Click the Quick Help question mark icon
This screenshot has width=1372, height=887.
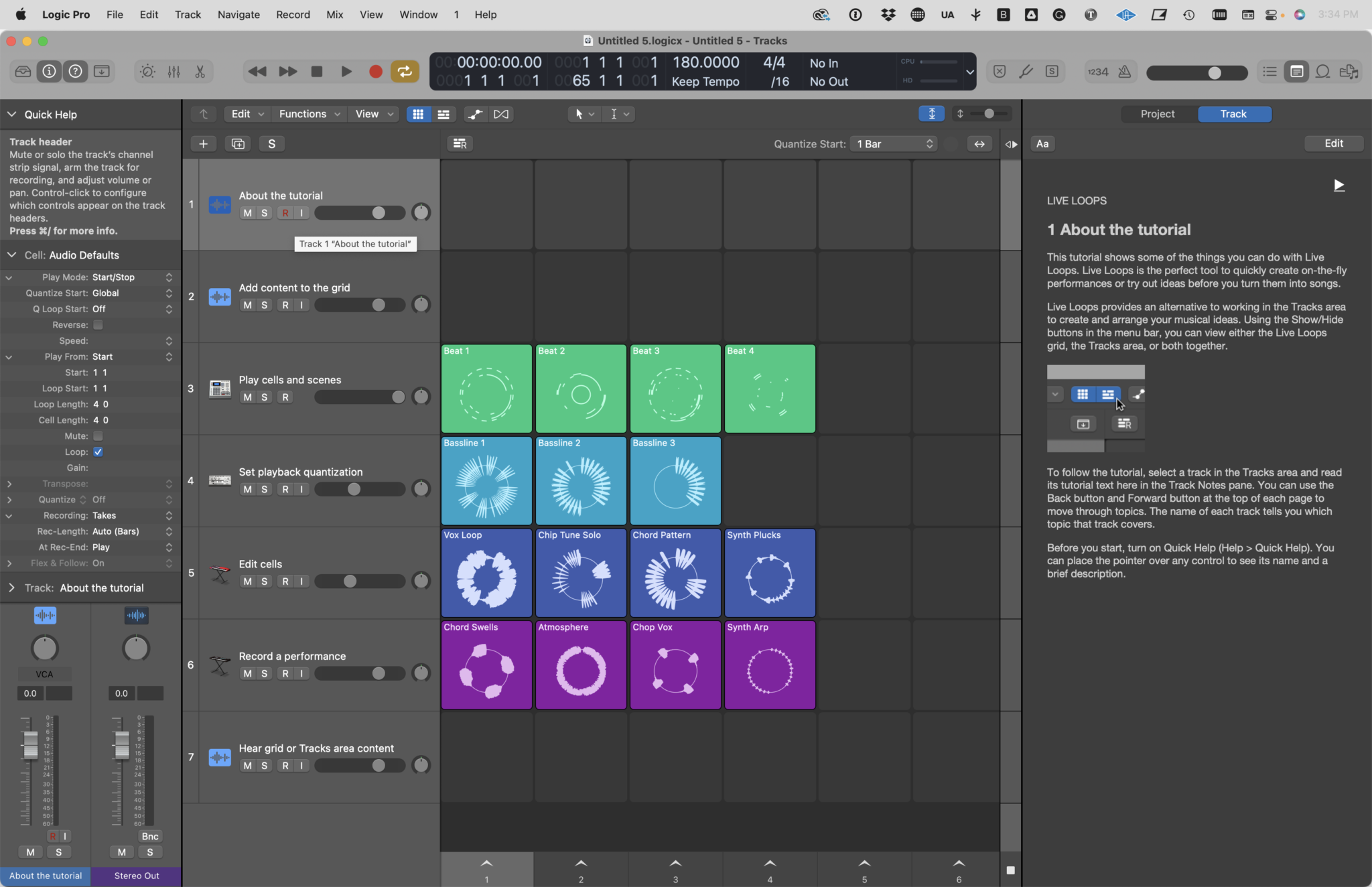pos(76,71)
